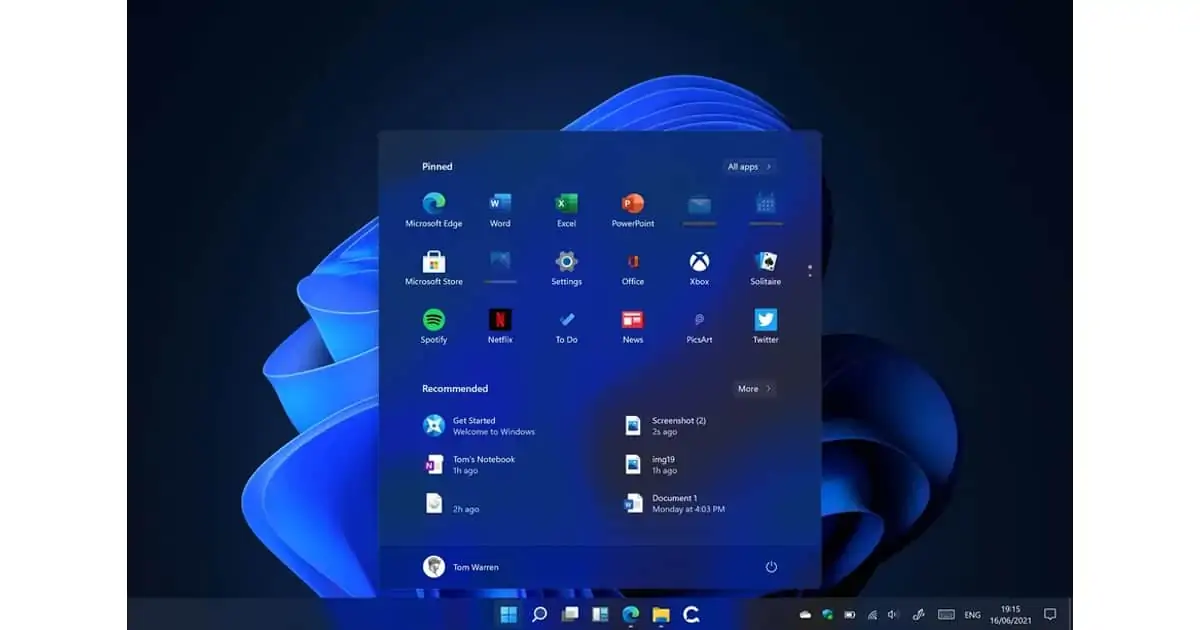This screenshot has height=630, width=1200.
Task: Launch PowerPoint from Start menu
Action: point(632,205)
